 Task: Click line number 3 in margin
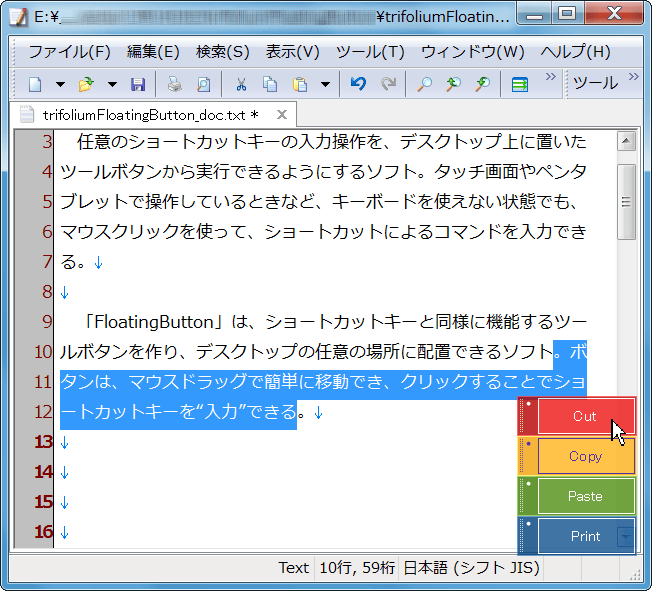click(x=47, y=142)
